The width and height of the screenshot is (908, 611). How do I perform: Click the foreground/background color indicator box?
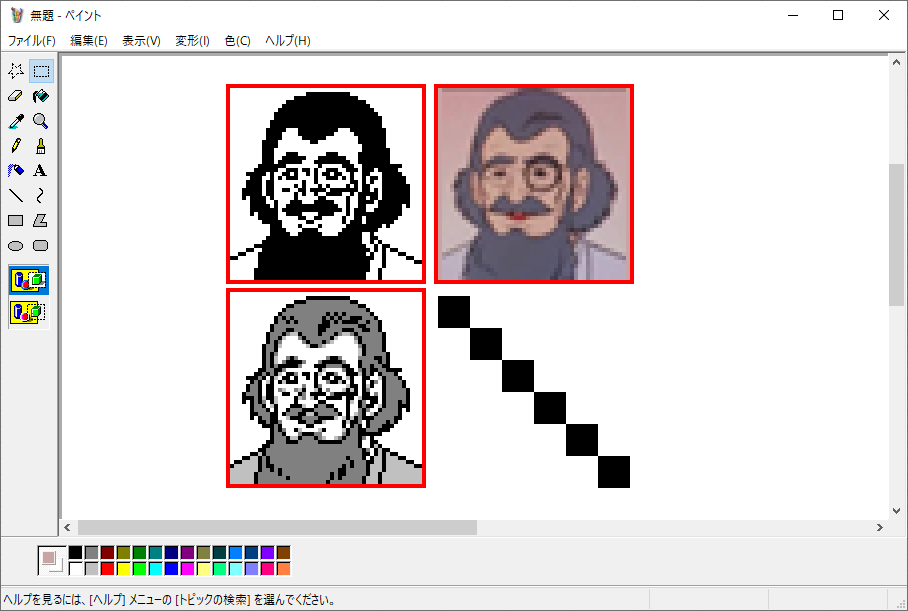[x=52, y=561]
